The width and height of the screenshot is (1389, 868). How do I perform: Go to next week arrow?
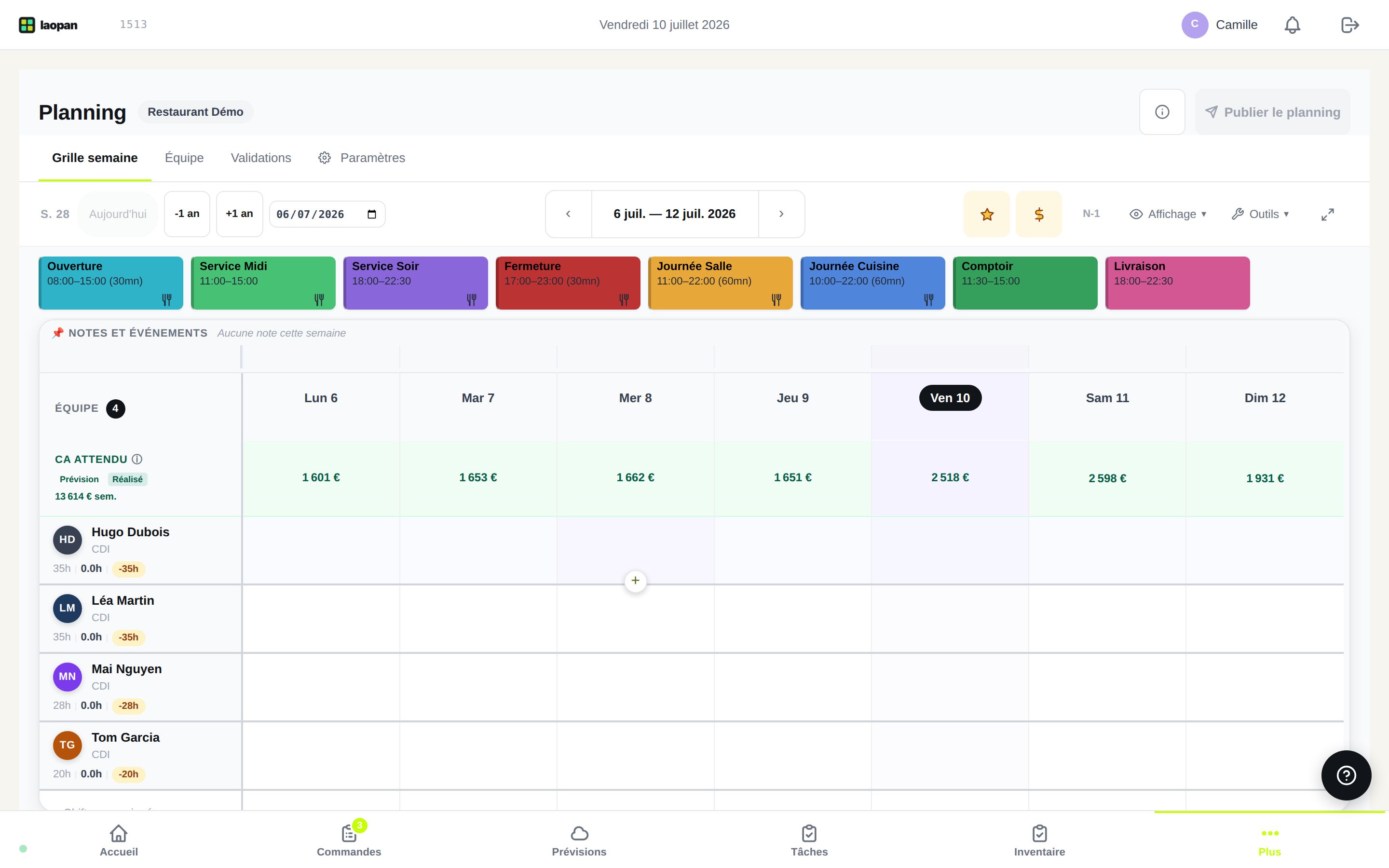781,214
